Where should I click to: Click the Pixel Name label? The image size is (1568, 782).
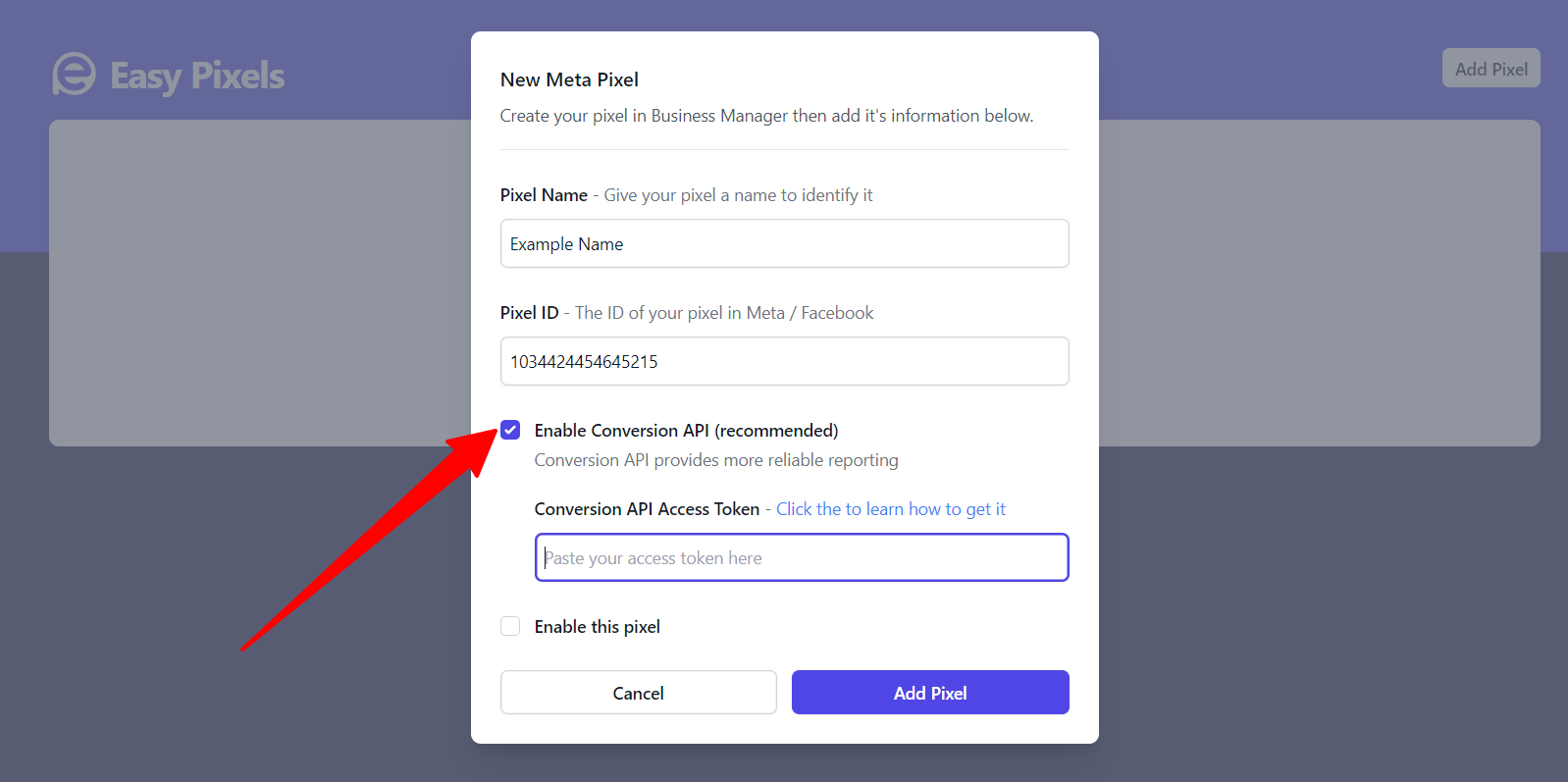tap(544, 194)
